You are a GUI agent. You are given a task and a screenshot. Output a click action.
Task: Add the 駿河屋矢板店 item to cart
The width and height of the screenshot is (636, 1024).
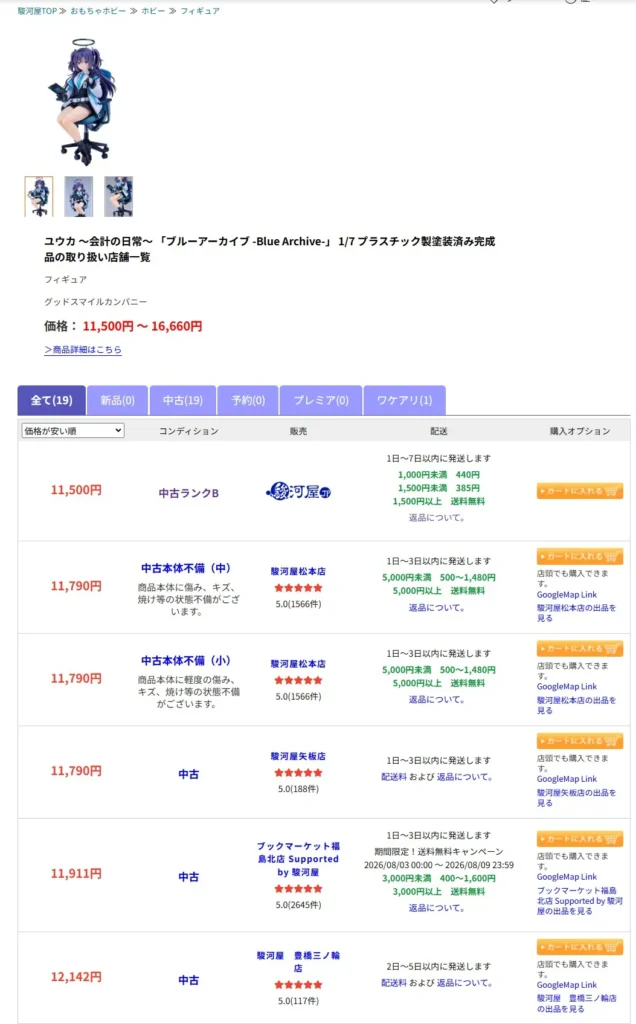point(579,741)
